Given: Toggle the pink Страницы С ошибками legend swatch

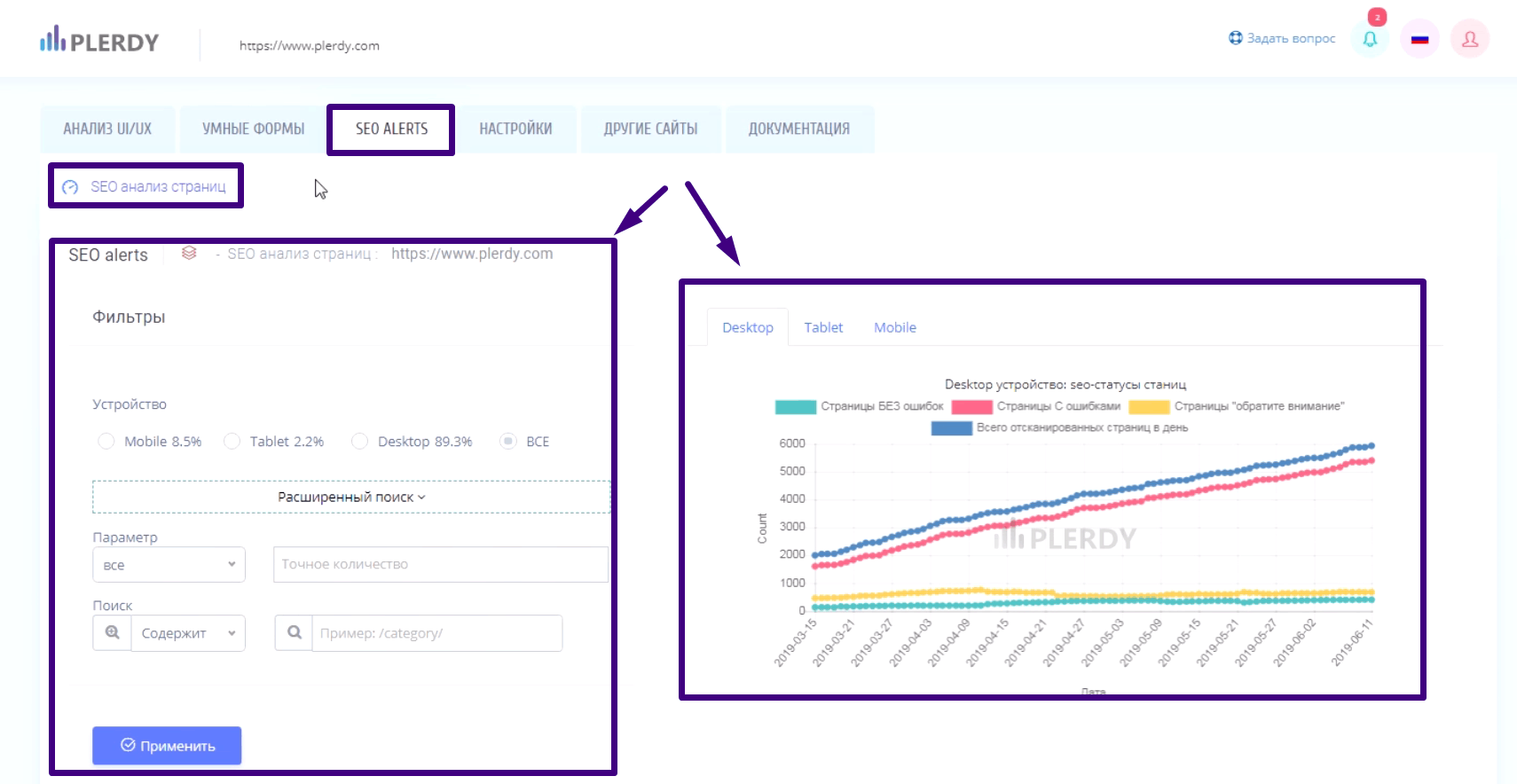Looking at the screenshot, I should (x=971, y=407).
